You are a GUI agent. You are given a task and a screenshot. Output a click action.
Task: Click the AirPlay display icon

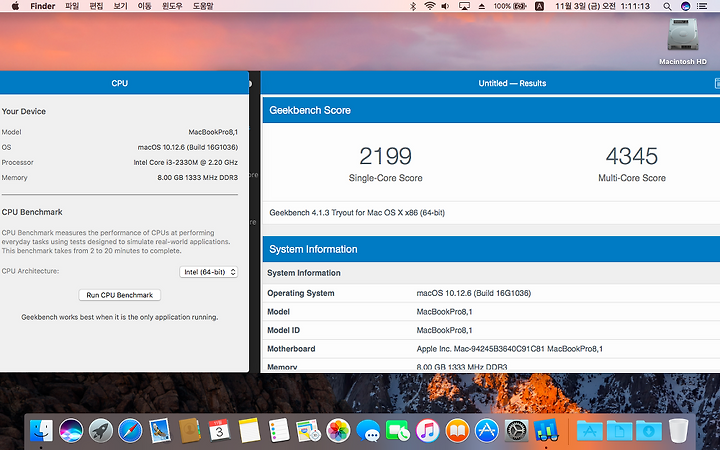pyautogui.click(x=464, y=6)
